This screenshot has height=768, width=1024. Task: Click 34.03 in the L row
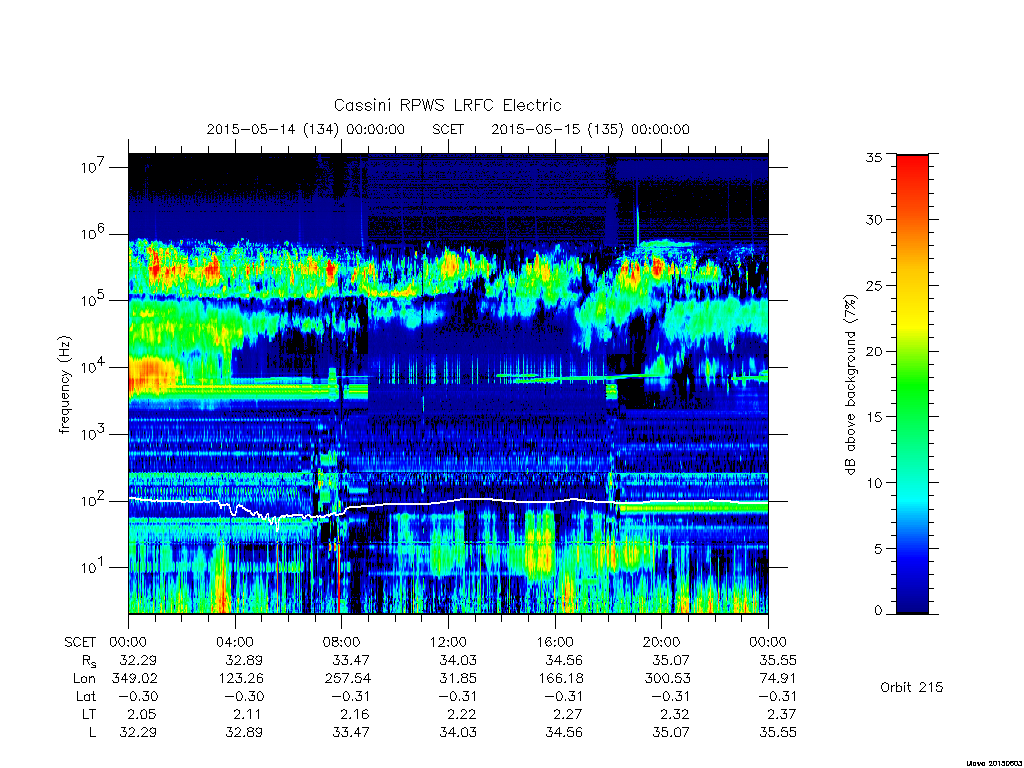pos(458,732)
